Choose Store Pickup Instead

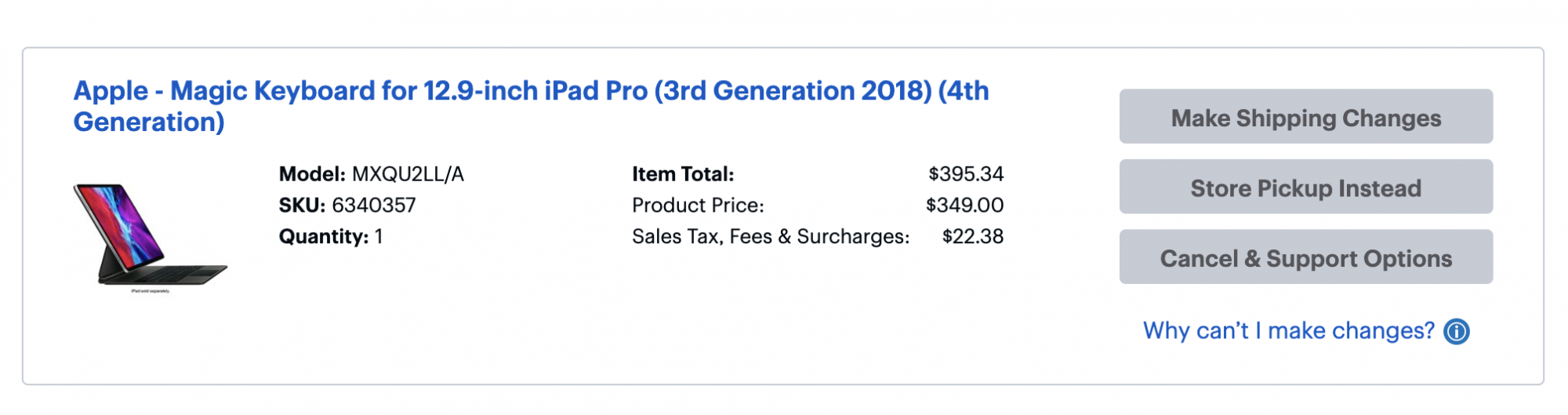[x=1305, y=187]
